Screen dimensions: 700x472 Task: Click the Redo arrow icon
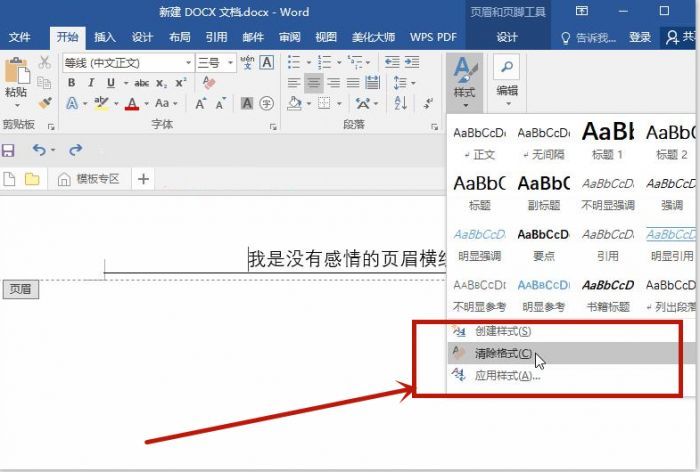pyautogui.click(x=75, y=150)
